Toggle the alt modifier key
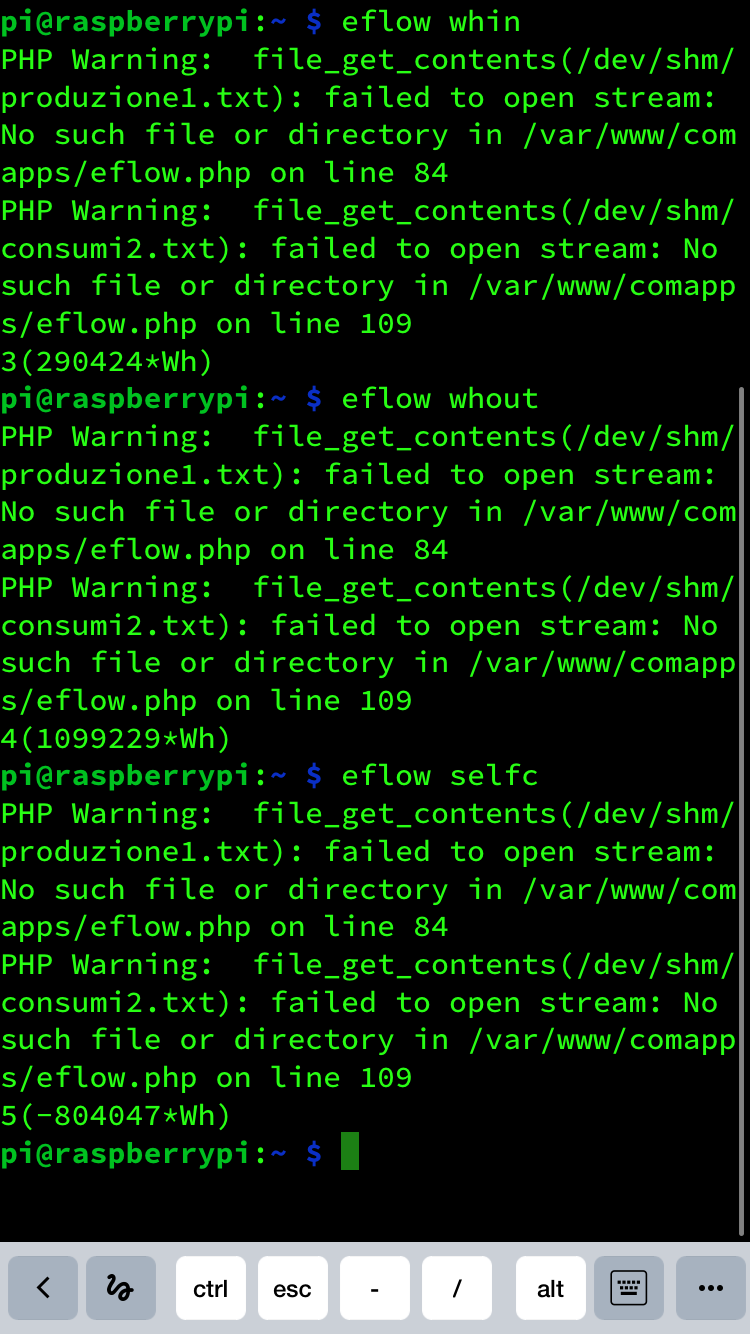 point(551,1289)
